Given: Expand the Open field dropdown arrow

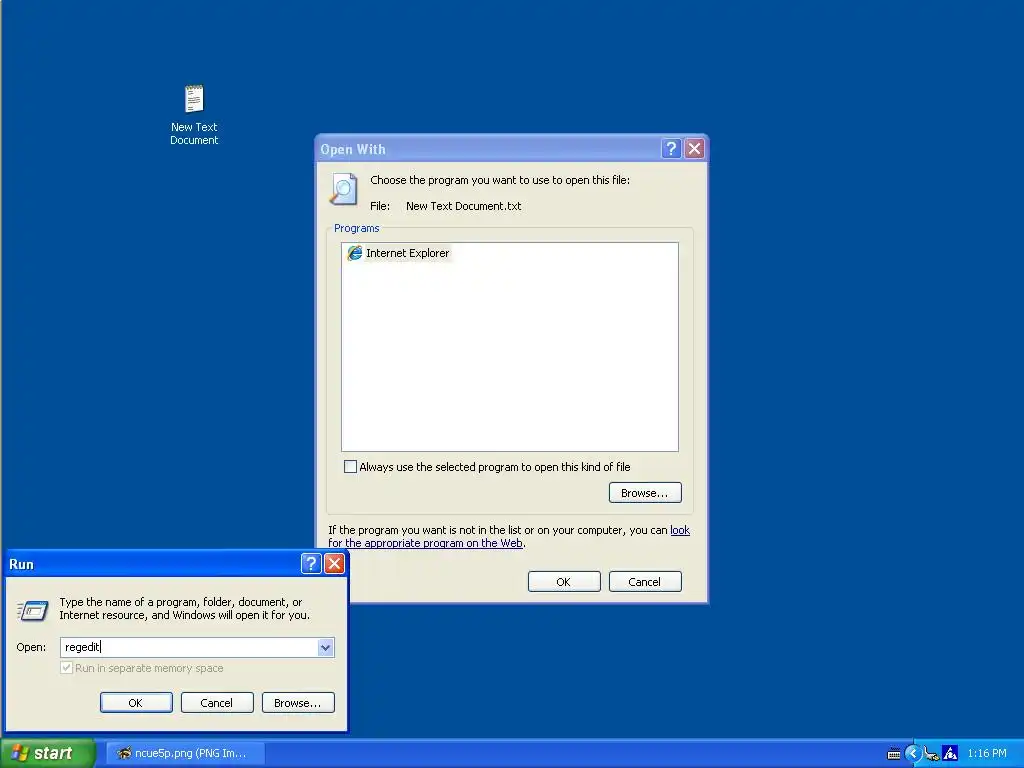Looking at the screenshot, I should coord(325,647).
